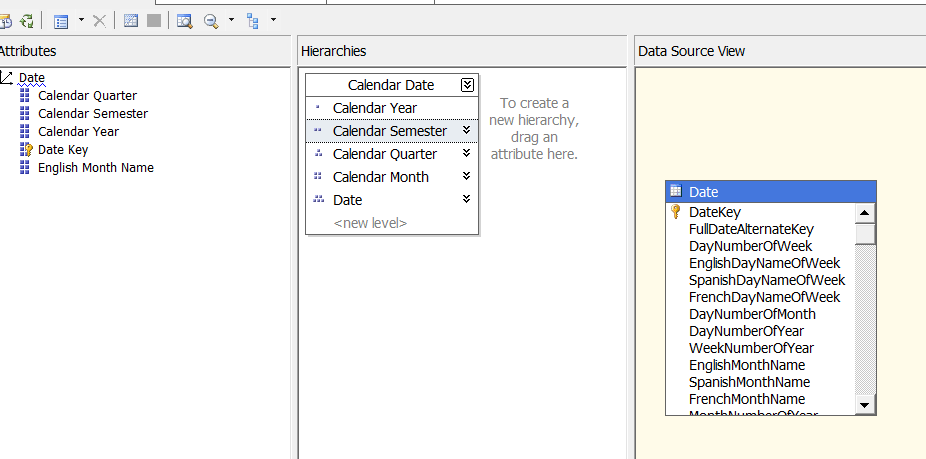Select the WeekNumberOfYear column

click(x=752, y=349)
